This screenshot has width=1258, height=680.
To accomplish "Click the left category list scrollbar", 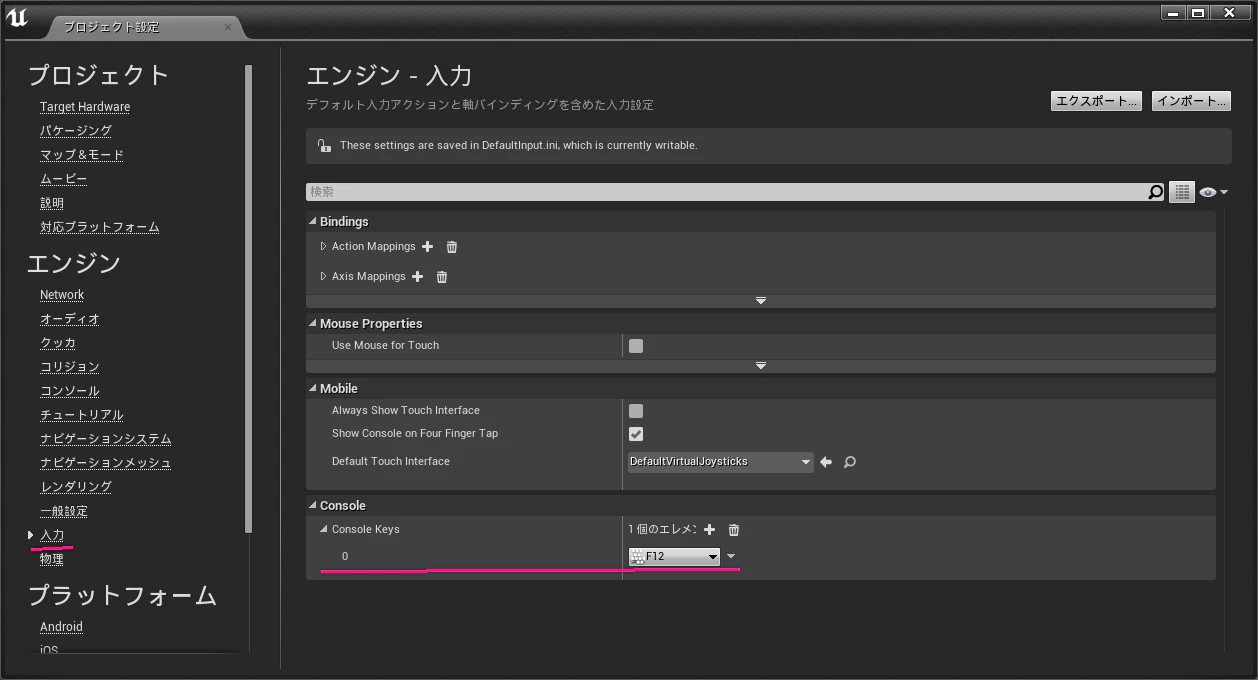I will click(248, 300).
